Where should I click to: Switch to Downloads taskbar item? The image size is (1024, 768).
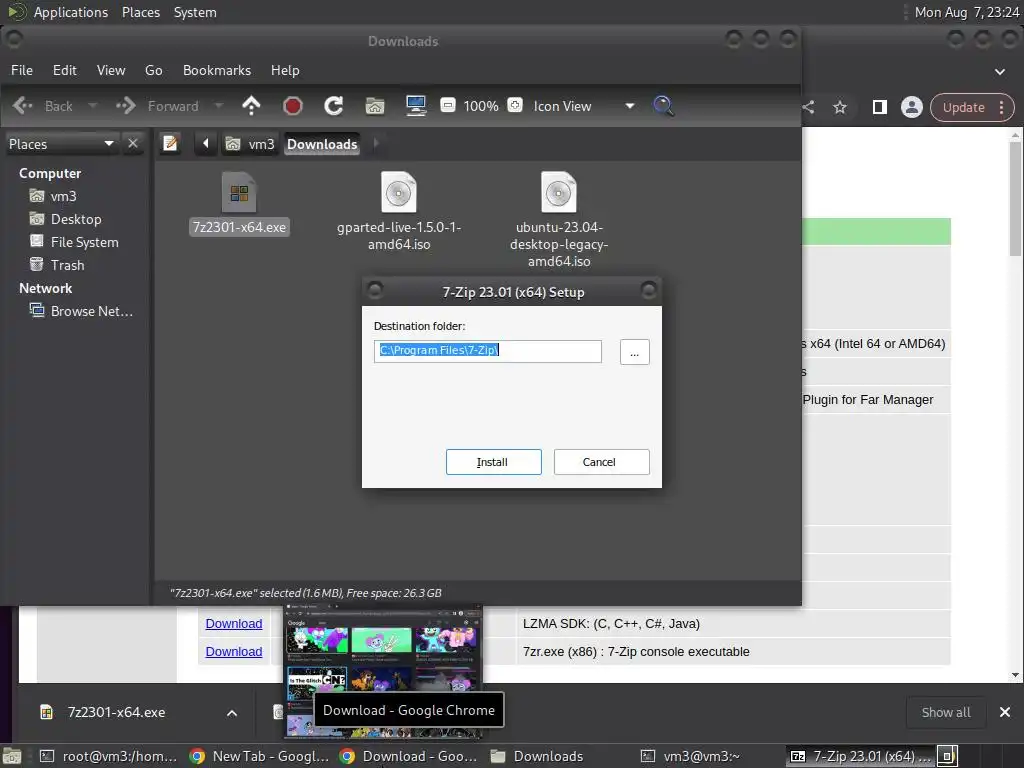[x=537, y=756]
